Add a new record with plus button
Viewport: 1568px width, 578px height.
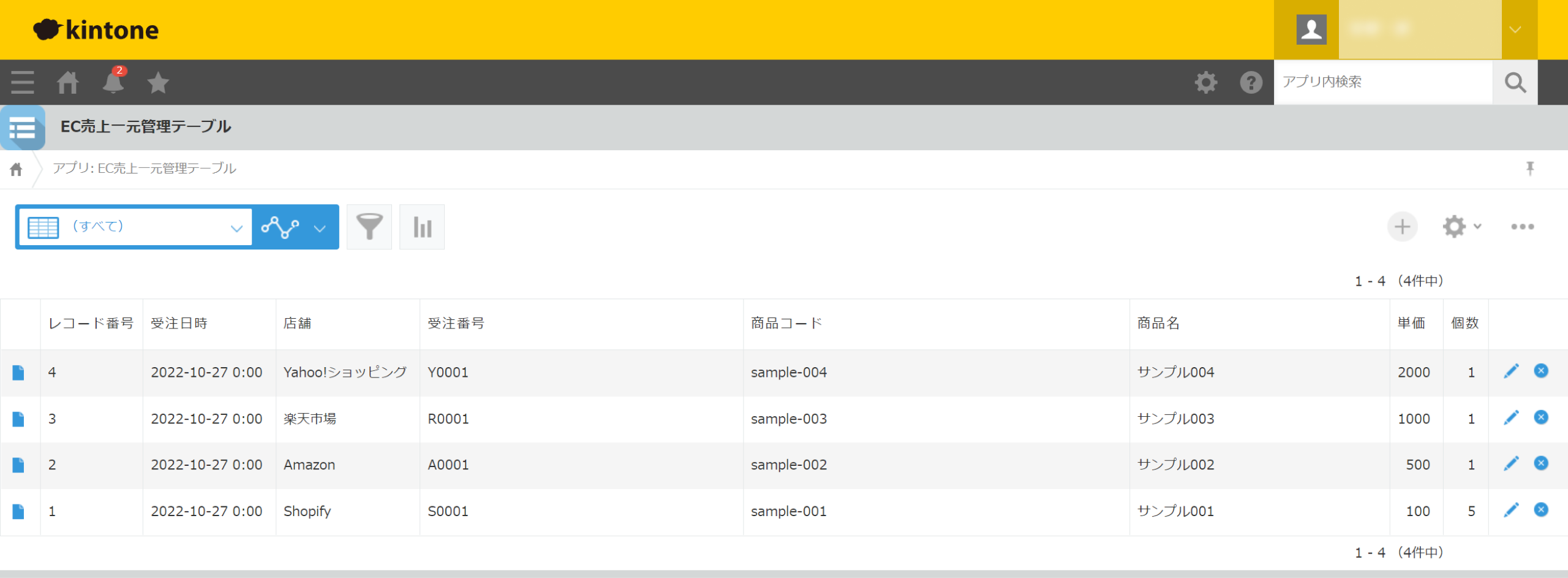pos(1402,227)
